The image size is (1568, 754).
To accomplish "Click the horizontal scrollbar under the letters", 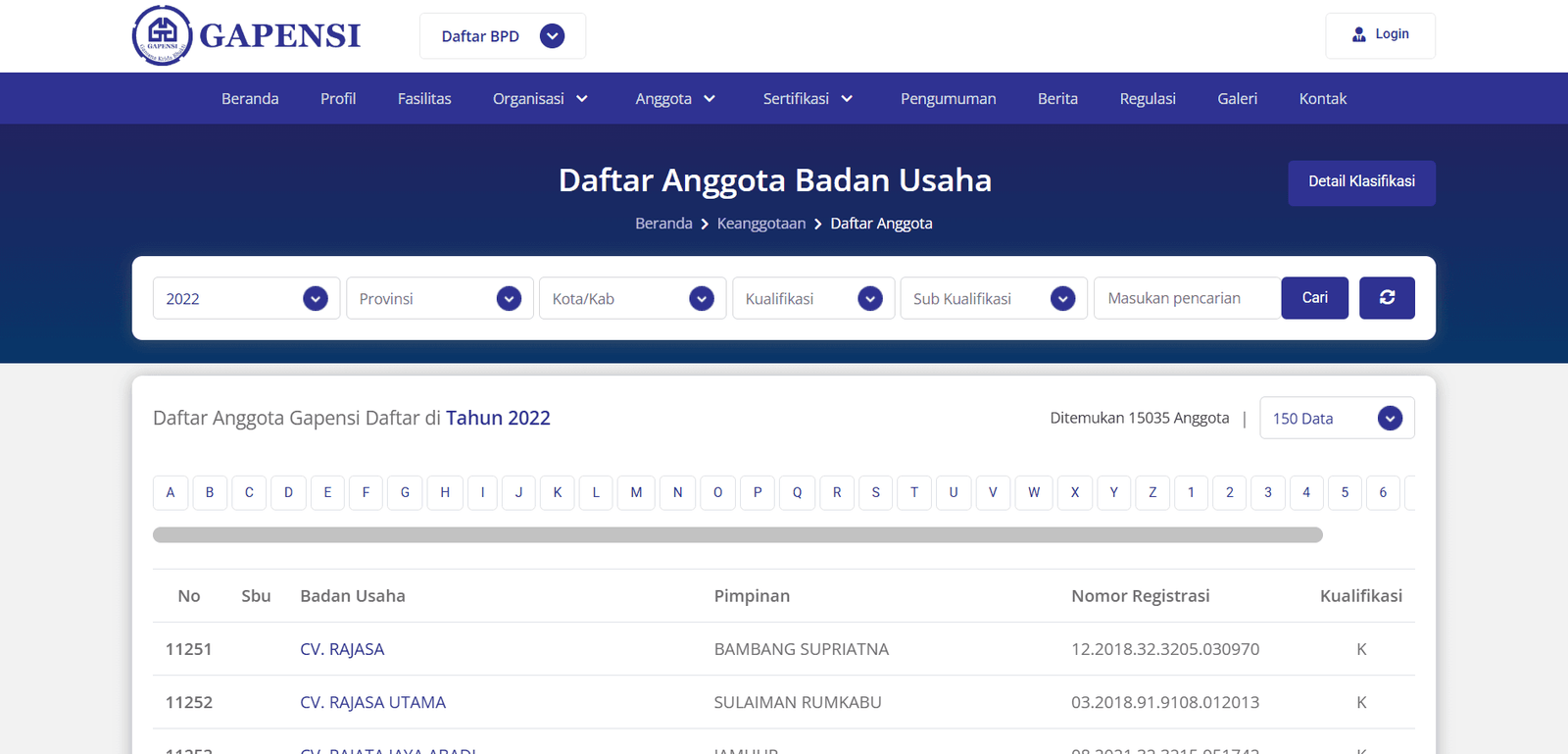I will pos(738,534).
